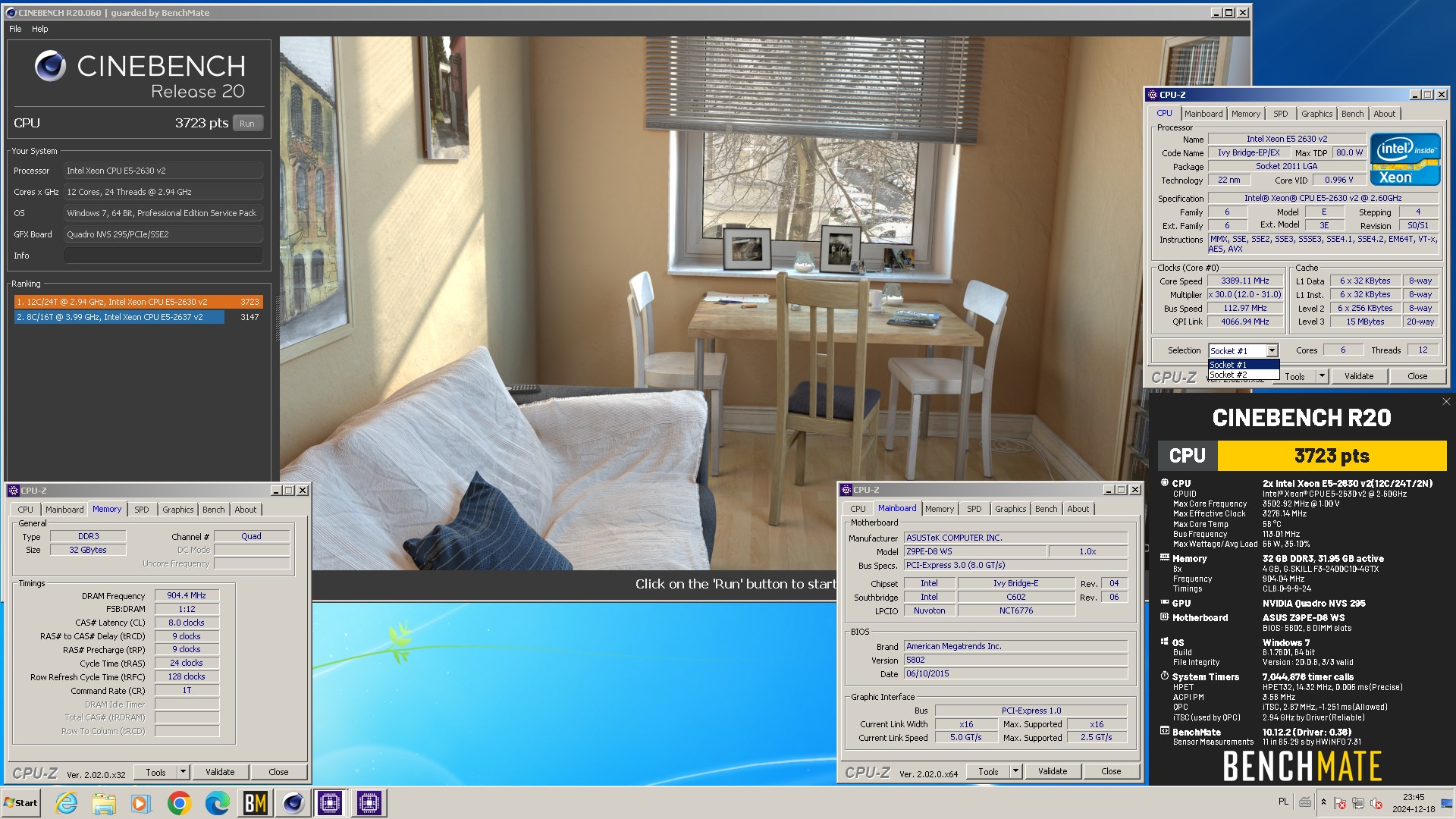This screenshot has height=819, width=1456.
Task: Switch to Mainboard tab in processor CPU-Z
Action: 1203,114
